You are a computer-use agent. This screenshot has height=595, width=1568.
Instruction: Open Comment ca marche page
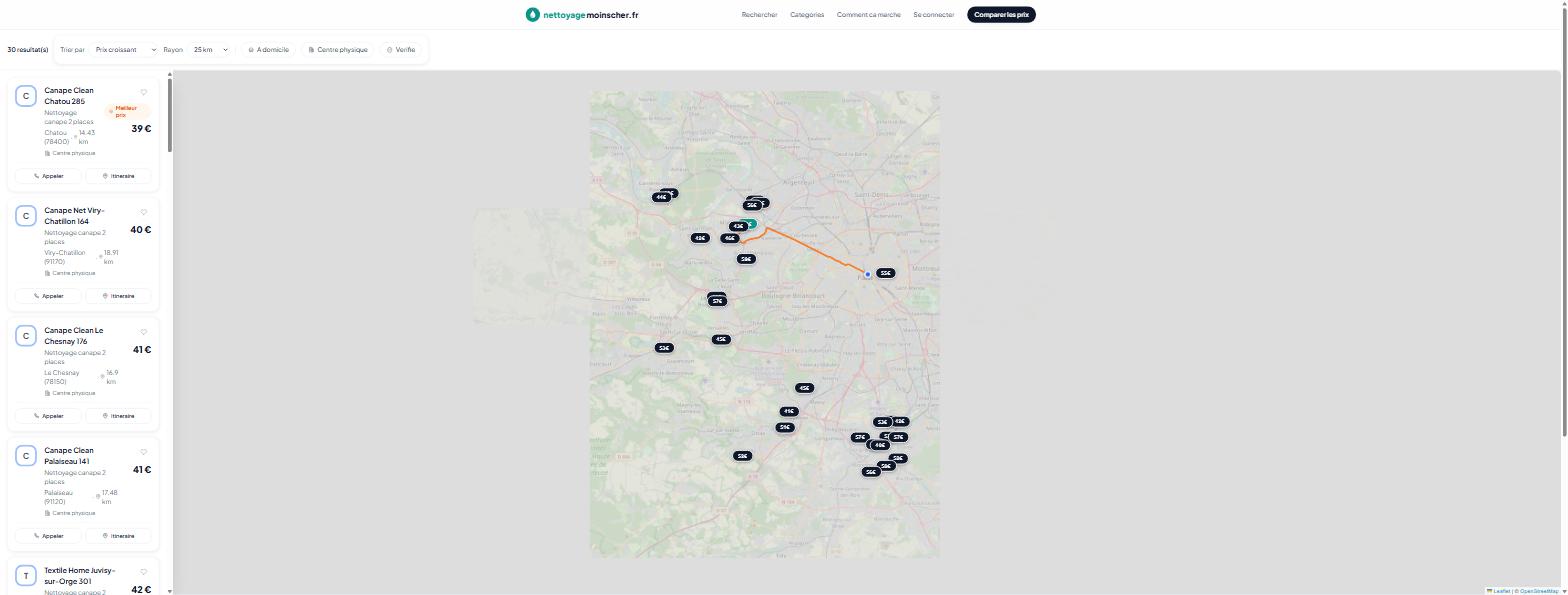[x=869, y=15]
